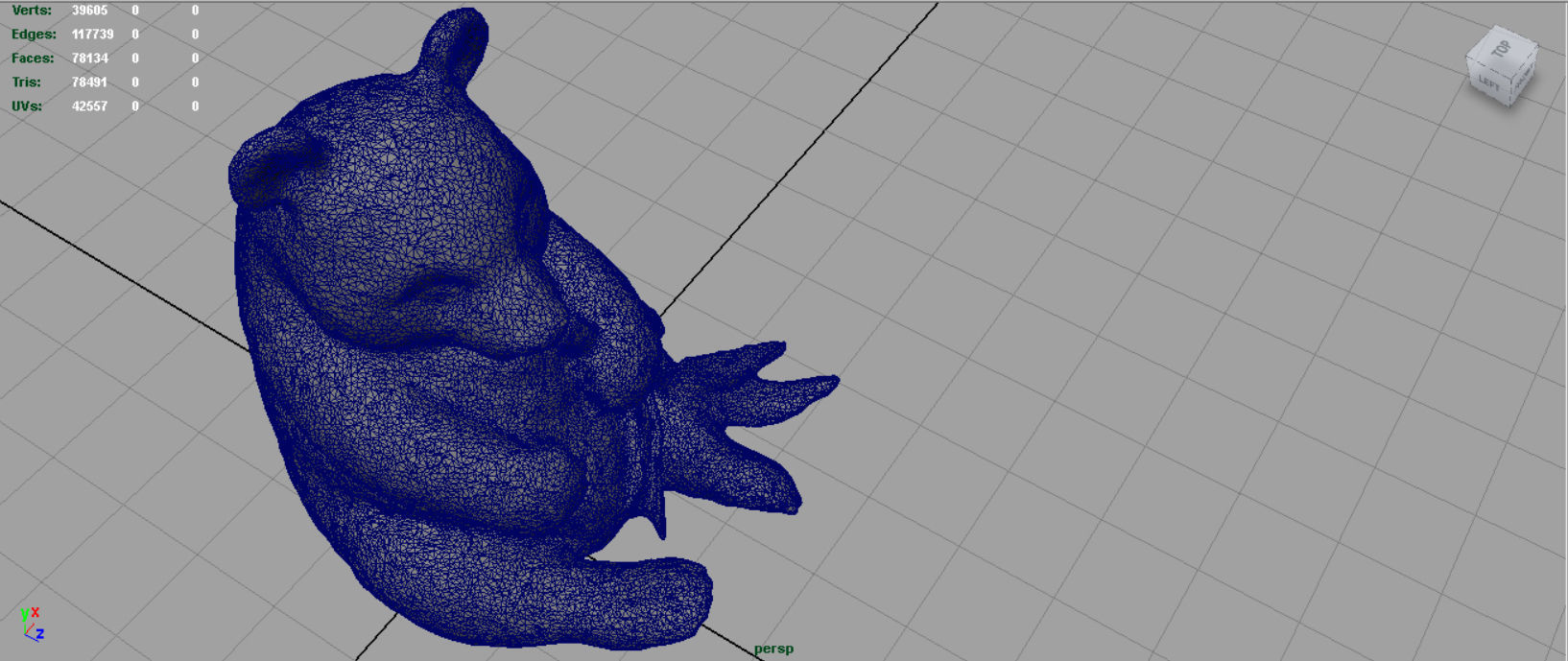The image size is (1568, 661).
Task: Click the edge count value 117739
Action: point(92,34)
